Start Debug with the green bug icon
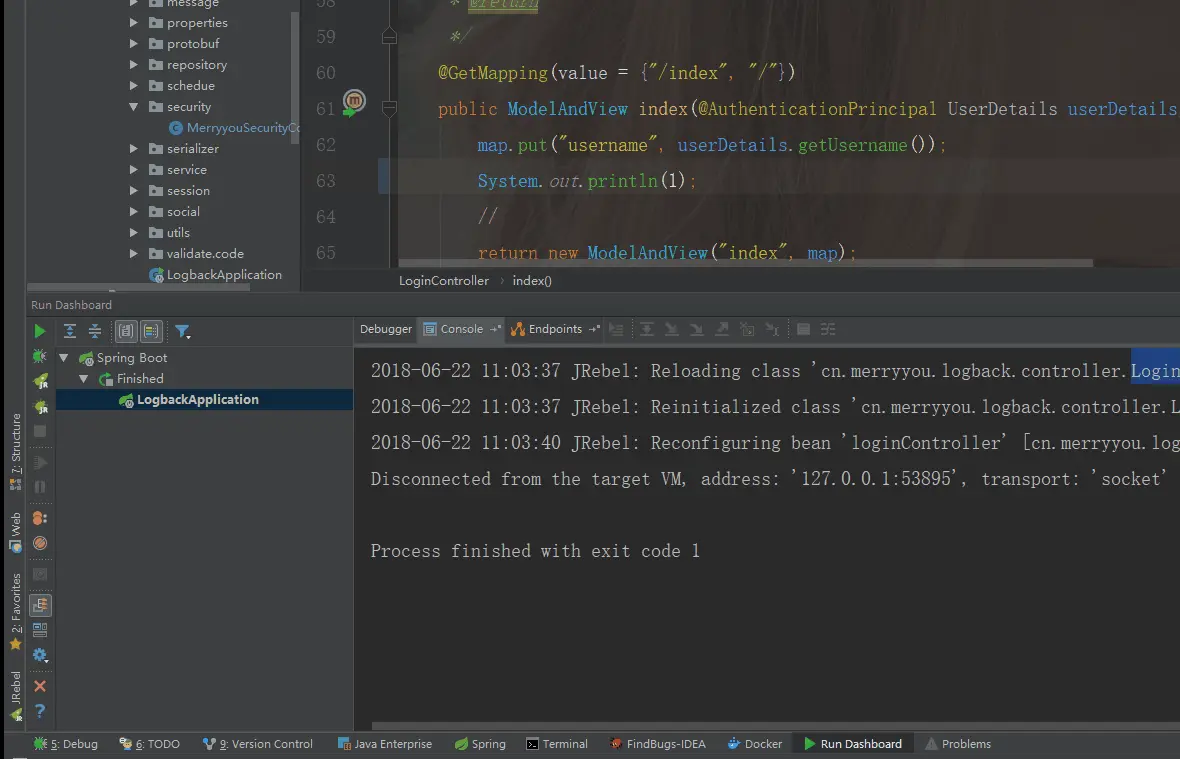The image size is (1180, 759). pos(40,356)
